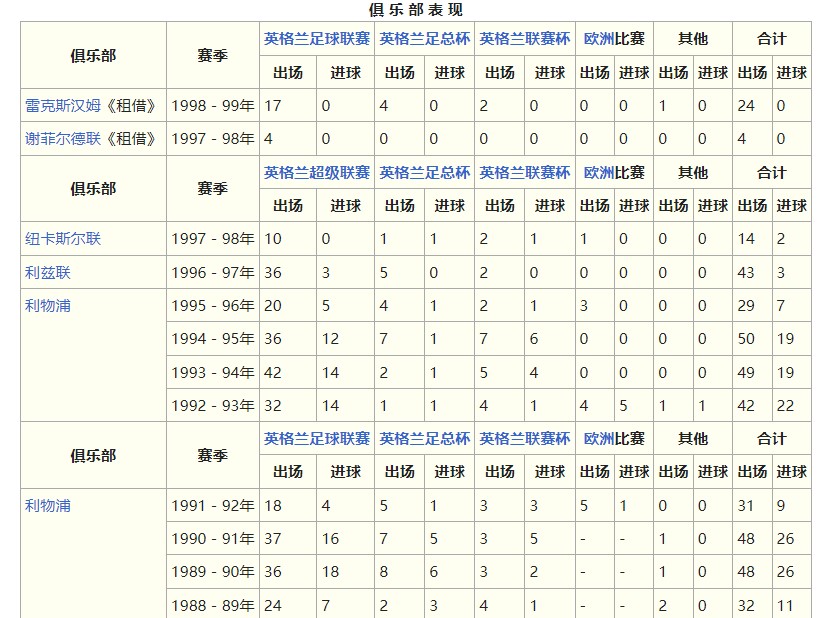Click value 22 in the 1992 - 93年 row
Image resolution: width=835 pixels, height=618 pixels.
(x=785, y=406)
